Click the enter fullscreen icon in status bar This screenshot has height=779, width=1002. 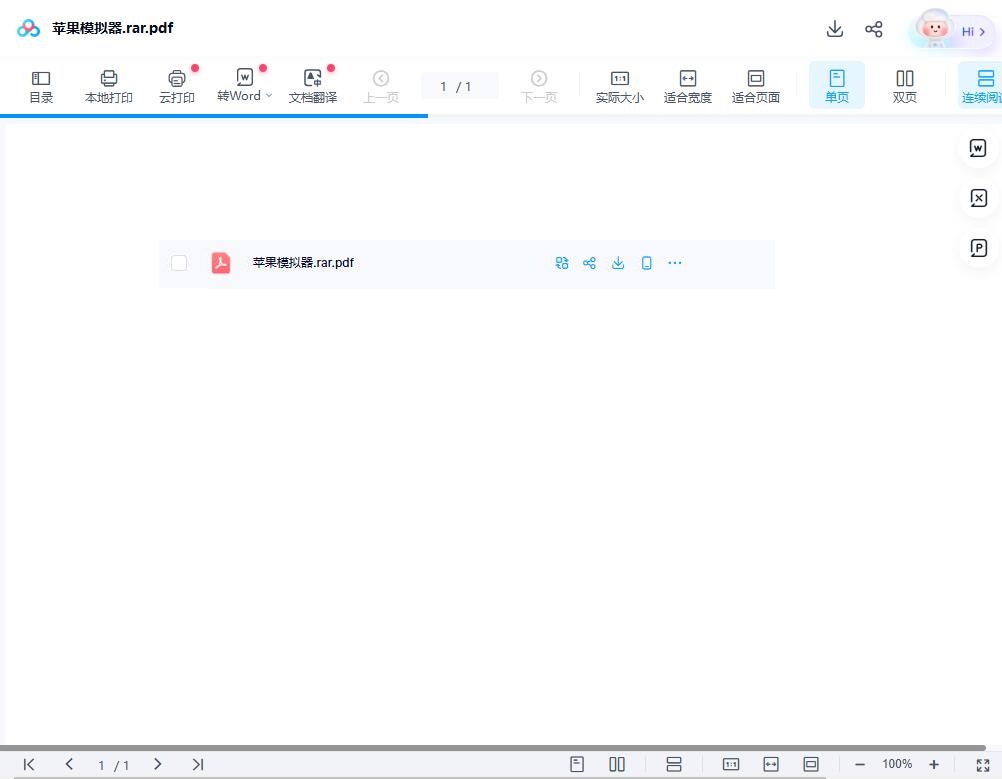(x=982, y=764)
